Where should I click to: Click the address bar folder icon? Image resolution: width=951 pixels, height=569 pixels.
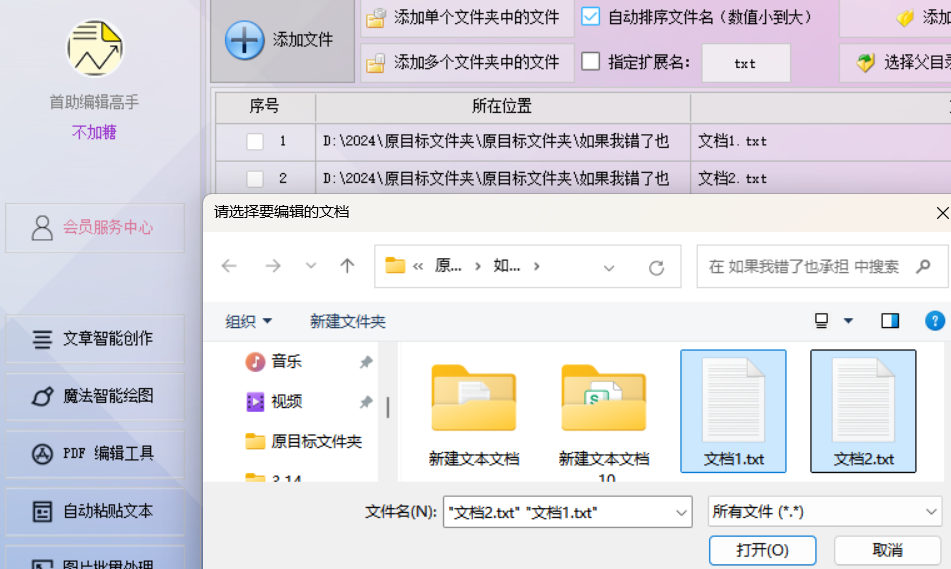coord(395,266)
